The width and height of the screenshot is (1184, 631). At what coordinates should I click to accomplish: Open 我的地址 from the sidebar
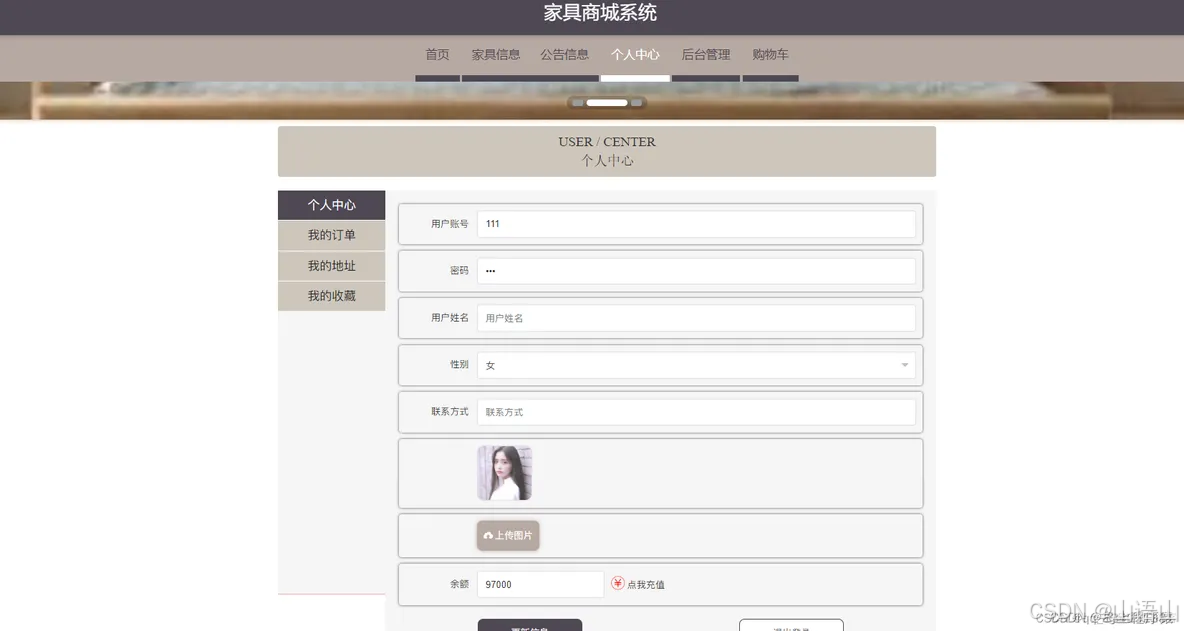(x=331, y=265)
